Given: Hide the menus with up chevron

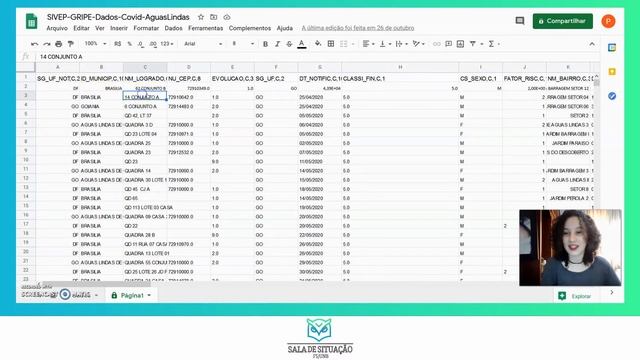Looking at the screenshot, I should 592,44.
